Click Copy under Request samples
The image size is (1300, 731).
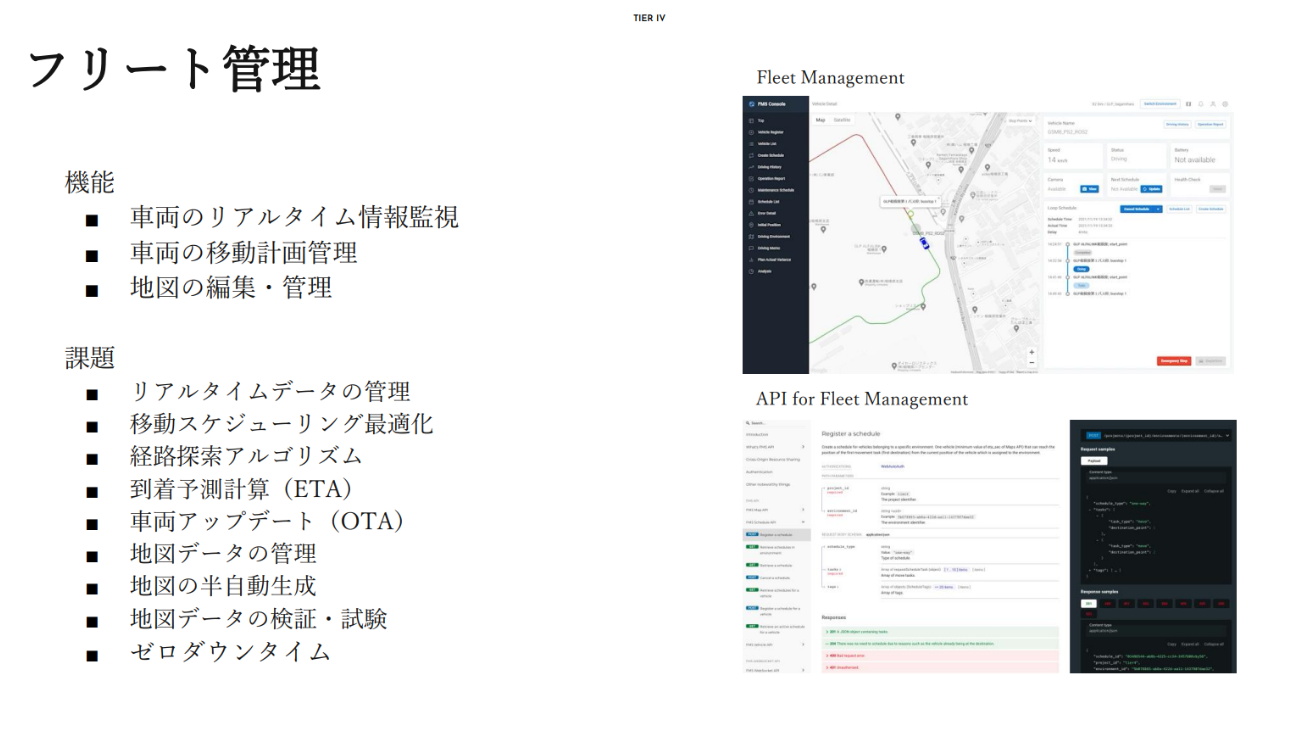tap(1171, 491)
